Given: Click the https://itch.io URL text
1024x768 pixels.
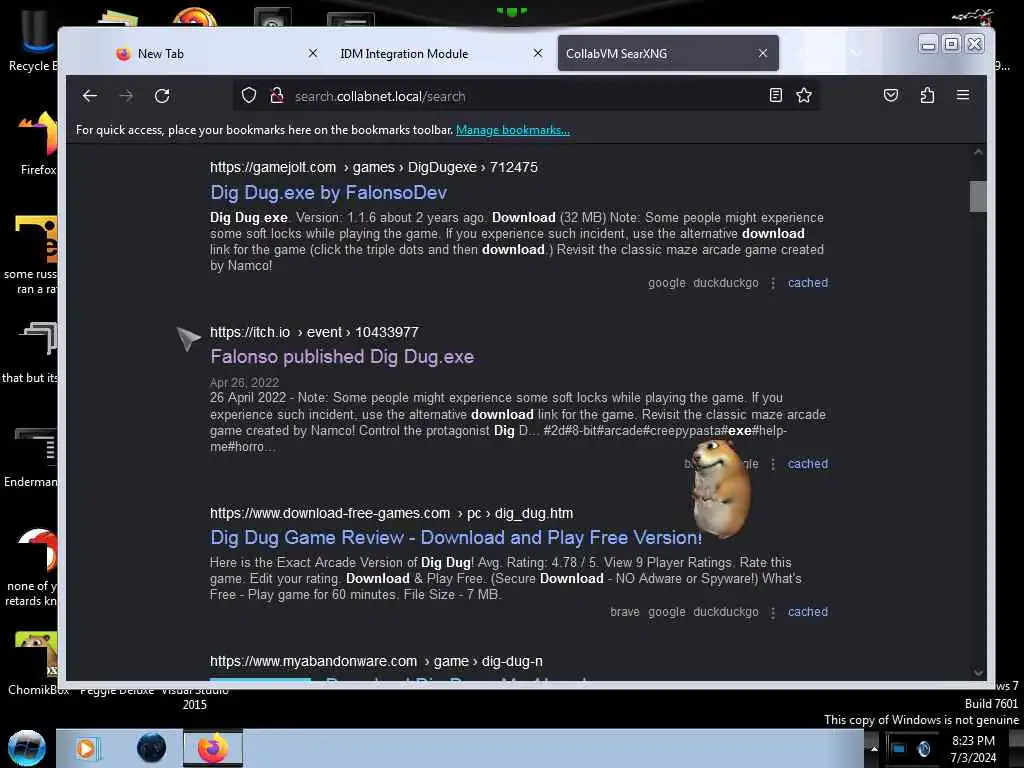Looking at the screenshot, I should [x=250, y=332].
